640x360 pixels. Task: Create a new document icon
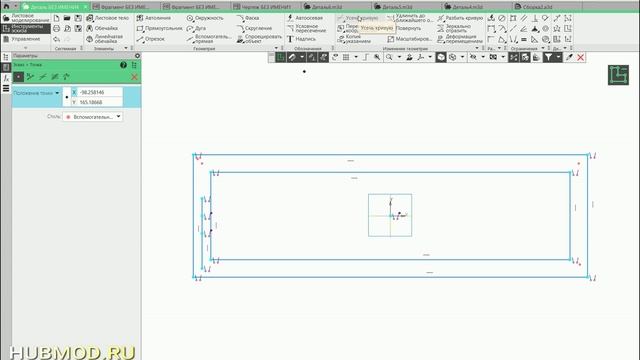click(56, 18)
